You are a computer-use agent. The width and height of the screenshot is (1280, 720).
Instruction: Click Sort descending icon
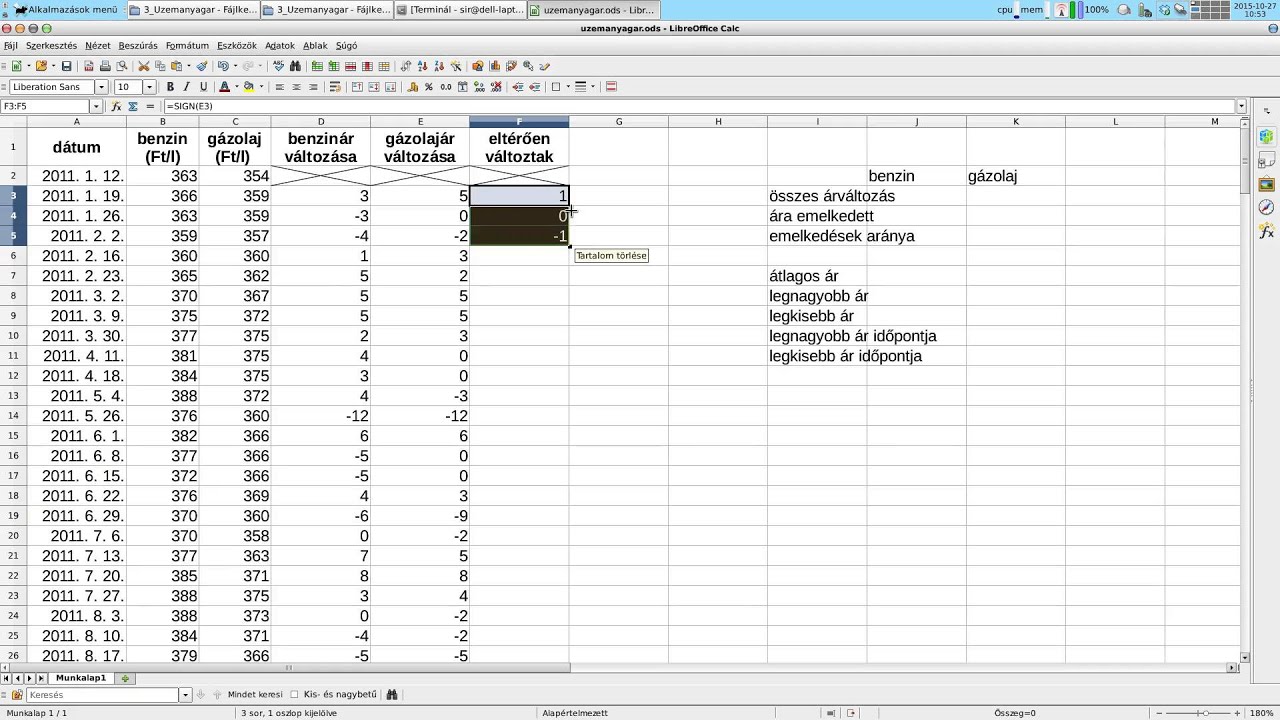click(439, 66)
